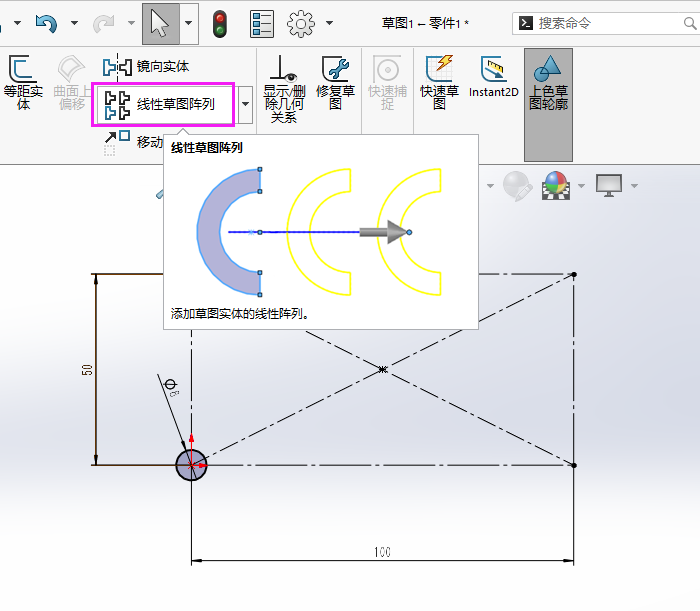The width and height of the screenshot is (700, 611).
Task: Click the 镜向实体 mirror entities tool
Action: click(146, 67)
